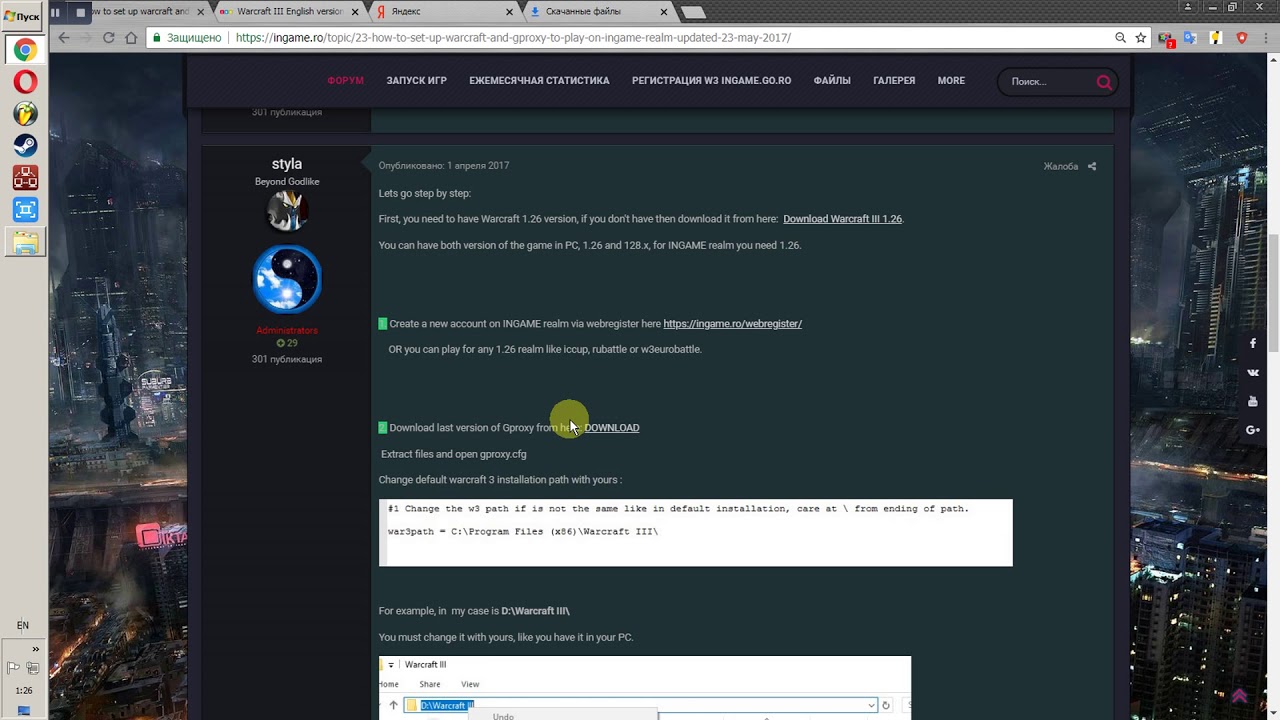The width and height of the screenshot is (1280, 720).
Task: Open the yellow-black extension icon
Action: pyautogui.click(x=1216, y=38)
